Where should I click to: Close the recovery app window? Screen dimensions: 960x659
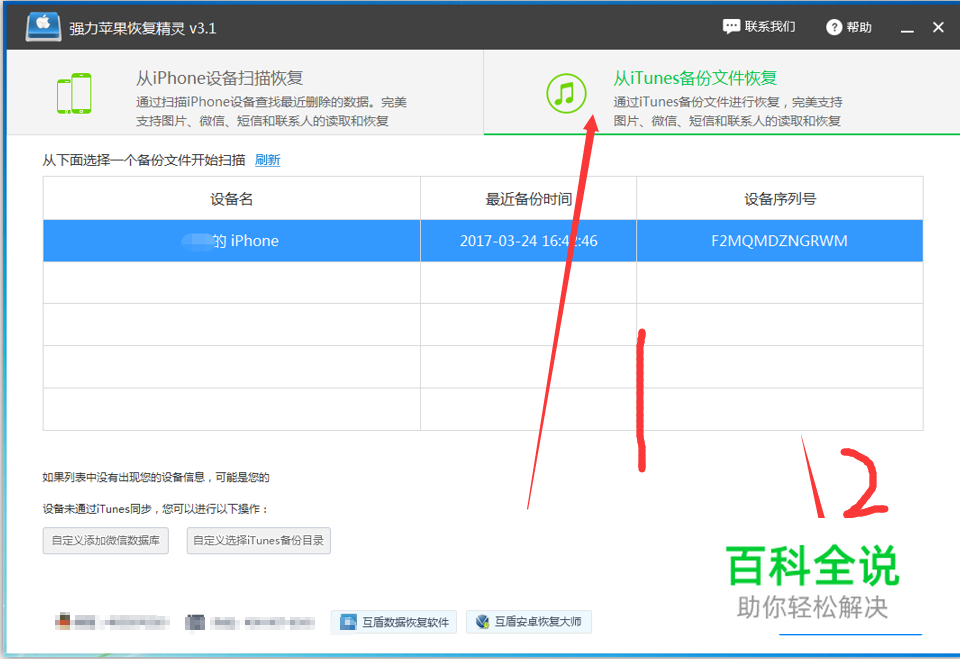[x=938, y=28]
